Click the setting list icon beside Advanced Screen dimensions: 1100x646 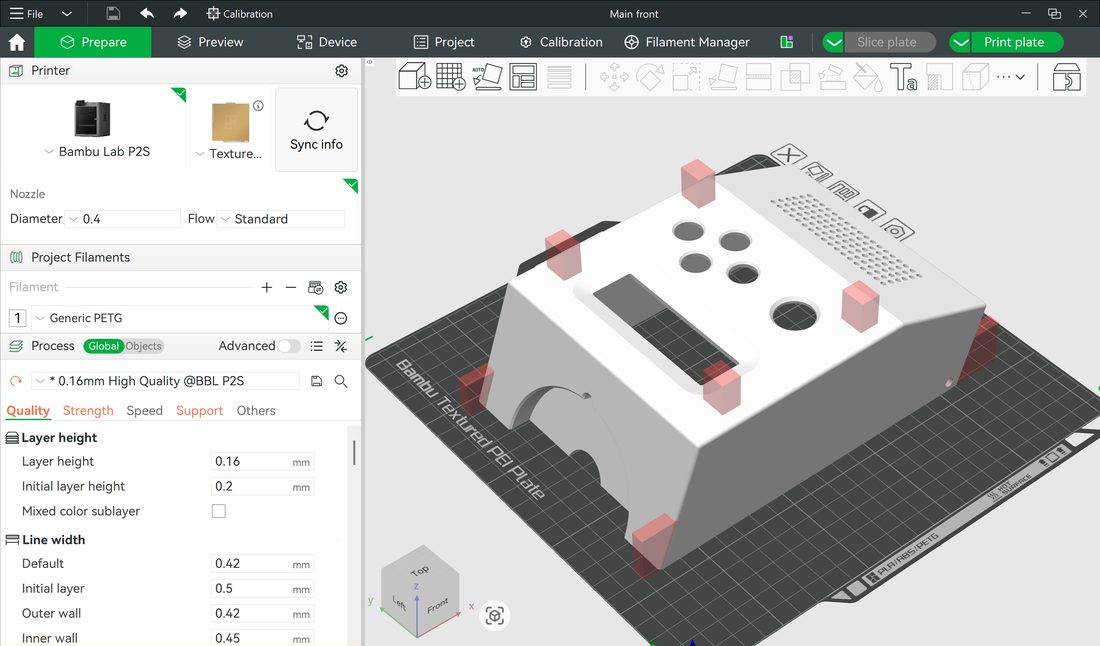(316, 346)
